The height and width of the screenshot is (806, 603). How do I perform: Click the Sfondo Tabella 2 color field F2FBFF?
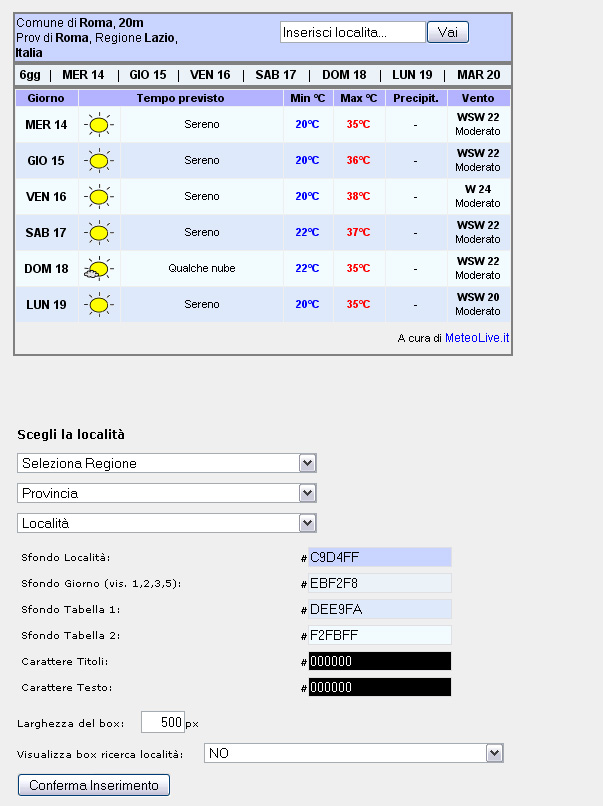[x=379, y=635]
